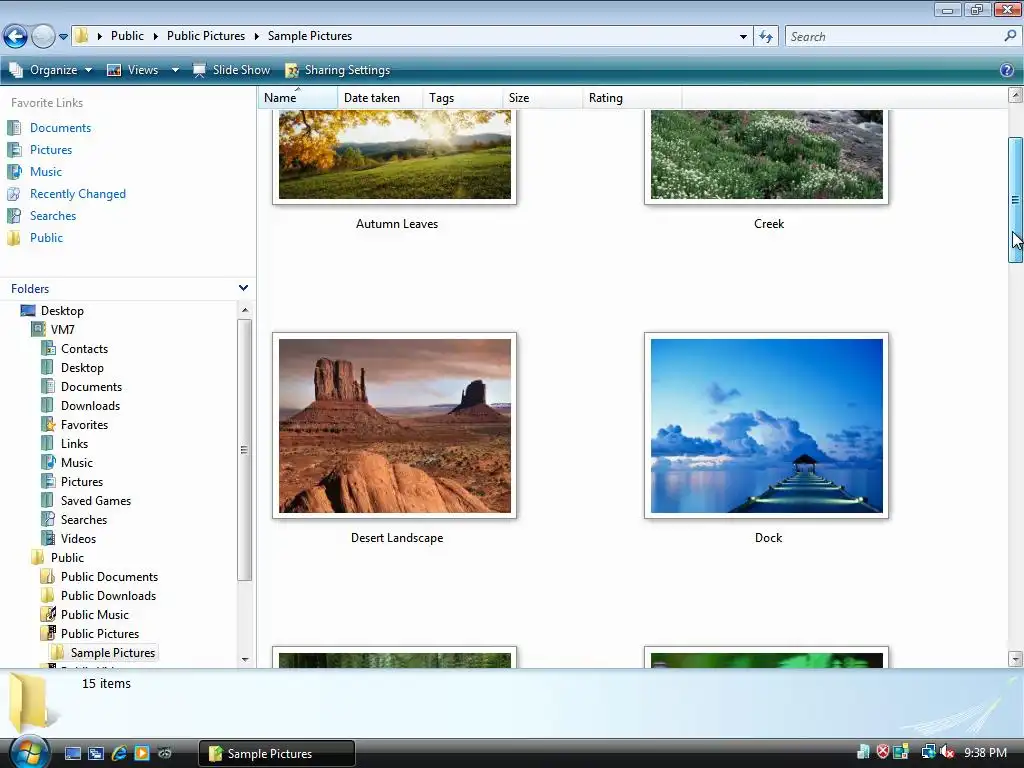
Task: Open Help with the question mark icon
Action: pyautogui.click(x=1006, y=70)
